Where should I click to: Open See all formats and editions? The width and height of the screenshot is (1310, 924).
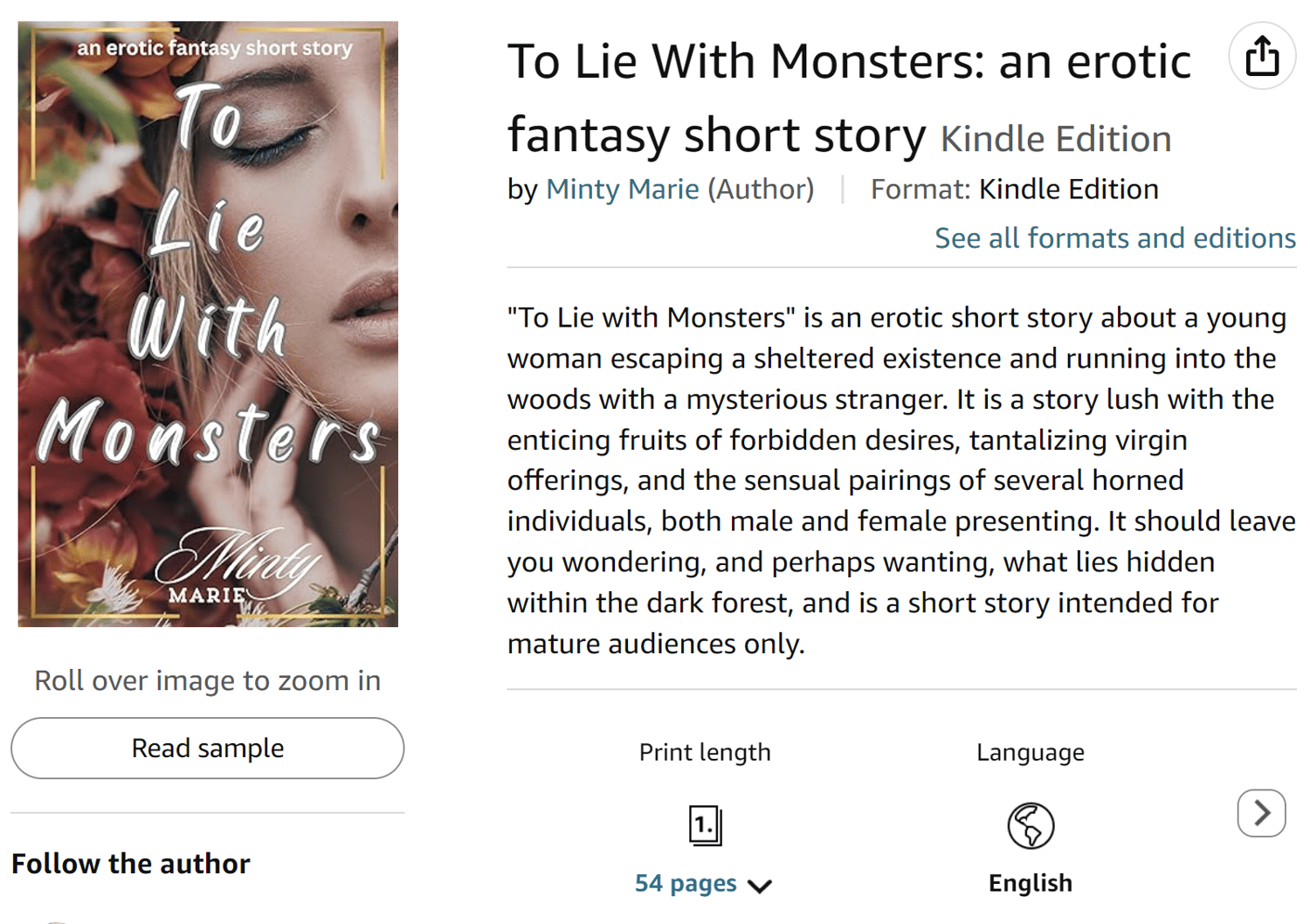tap(1115, 237)
